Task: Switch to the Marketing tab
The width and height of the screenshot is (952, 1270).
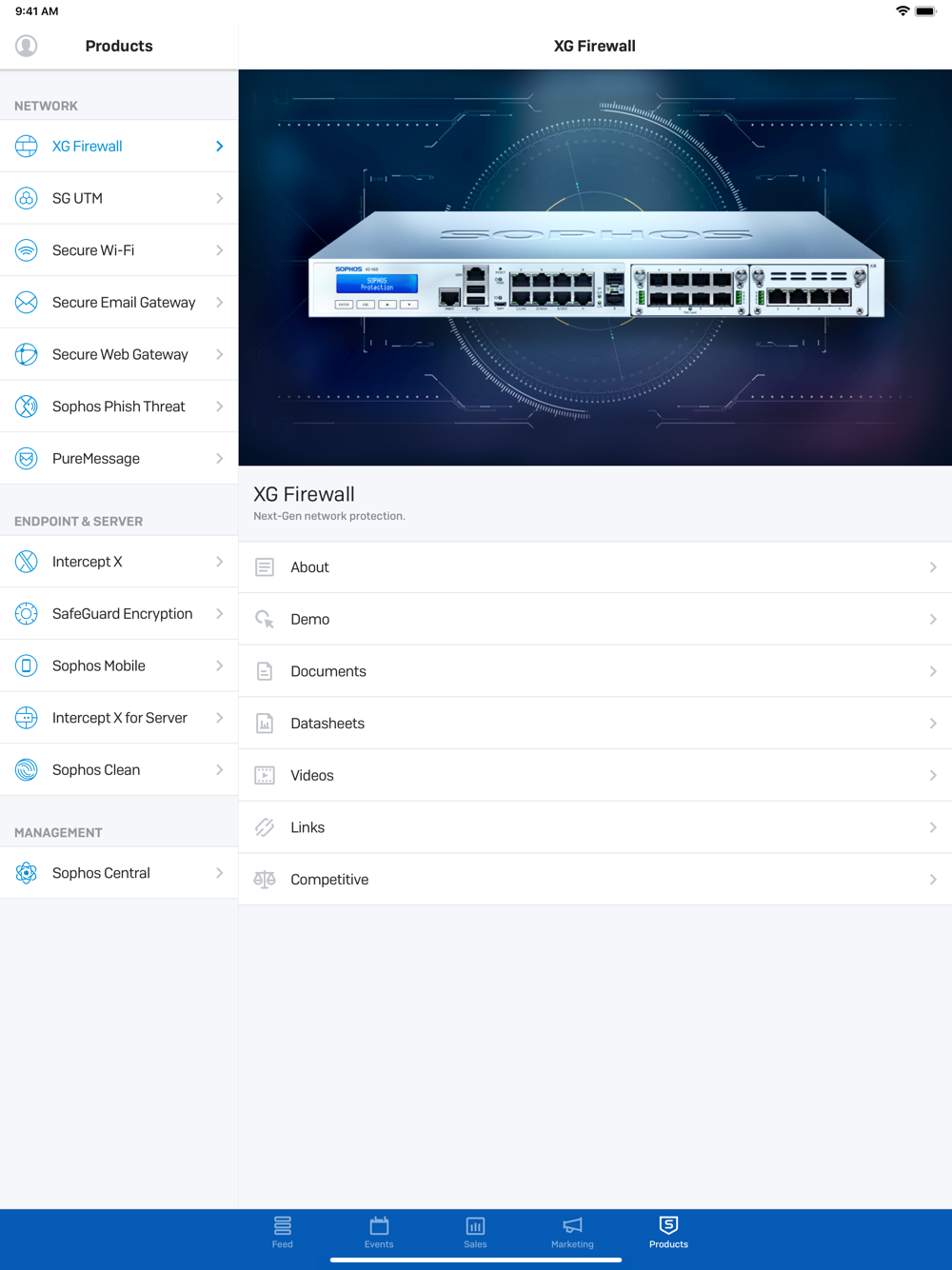Action: coord(572,1232)
